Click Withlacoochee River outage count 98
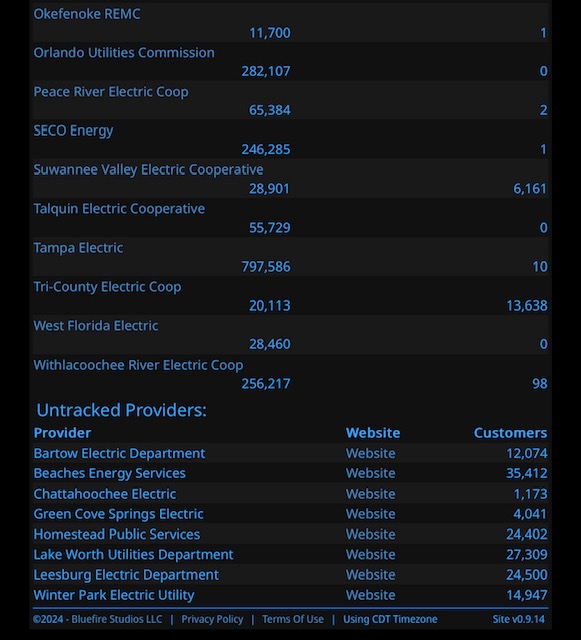 click(x=540, y=384)
